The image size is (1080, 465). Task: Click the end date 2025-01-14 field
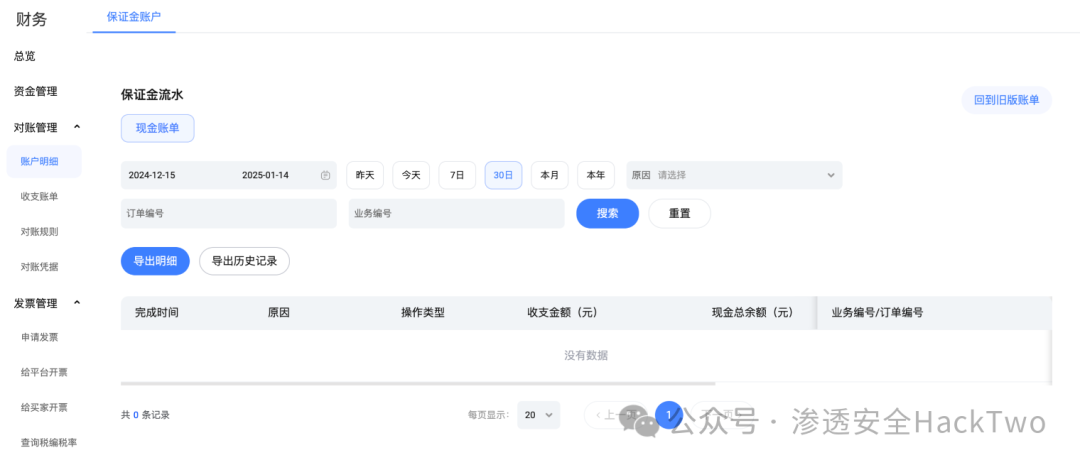(x=265, y=175)
